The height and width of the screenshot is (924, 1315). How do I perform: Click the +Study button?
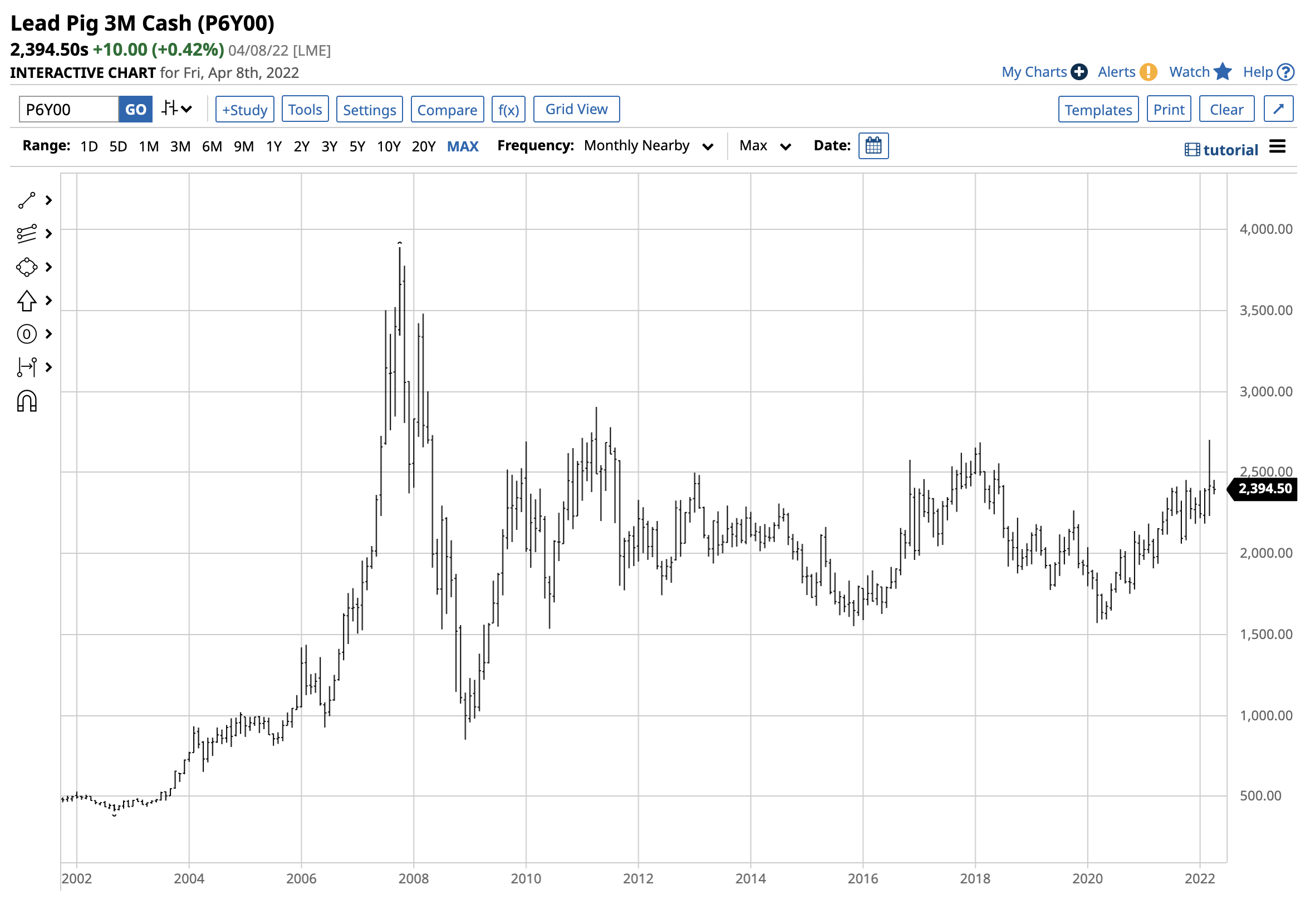click(x=244, y=110)
